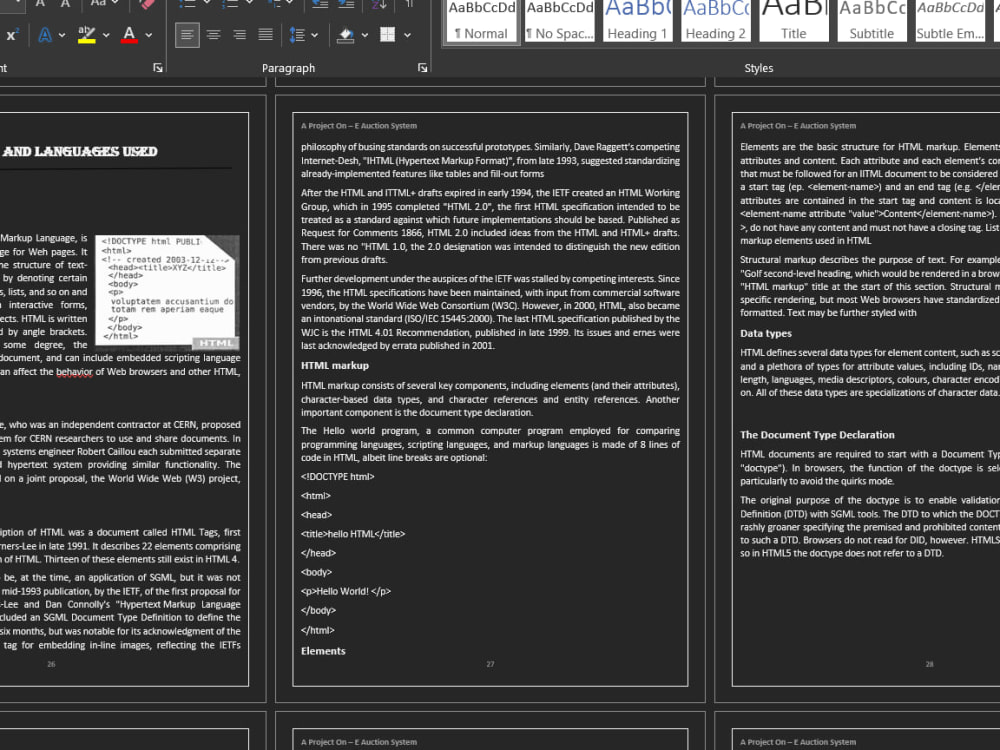The width and height of the screenshot is (1000, 750).
Task: Expand Line Spacing dropdown arrow
Action: click(x=314, y=35)
